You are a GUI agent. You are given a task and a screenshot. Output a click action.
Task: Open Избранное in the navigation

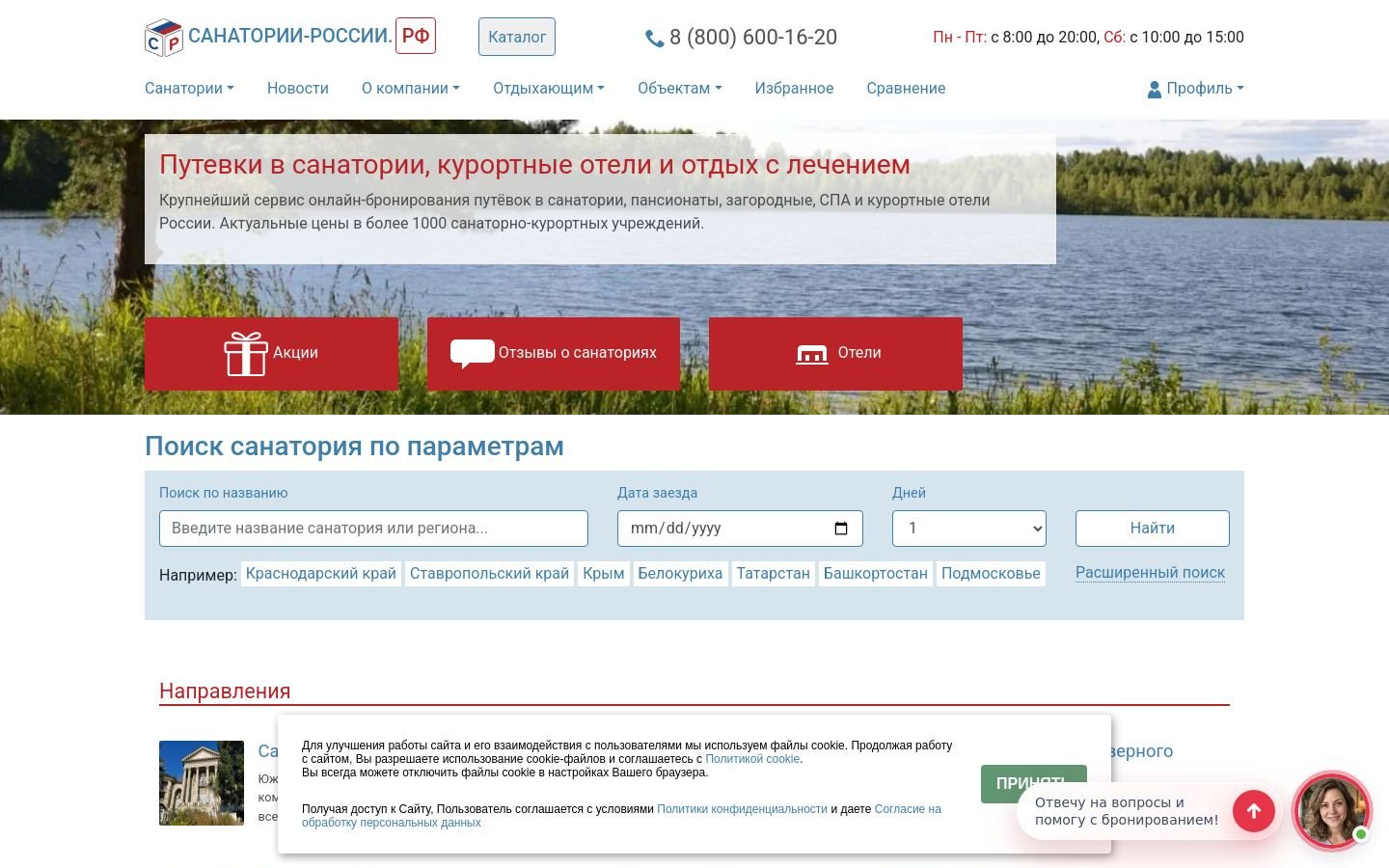click(x=794, y=88)
